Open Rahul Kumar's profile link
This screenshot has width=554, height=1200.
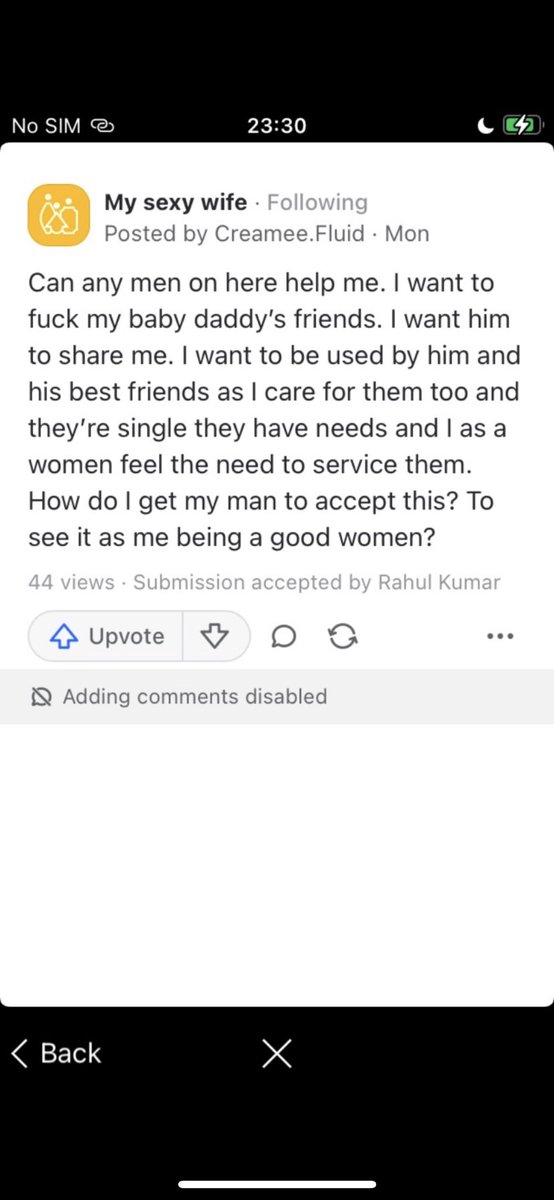click(439, 582)
